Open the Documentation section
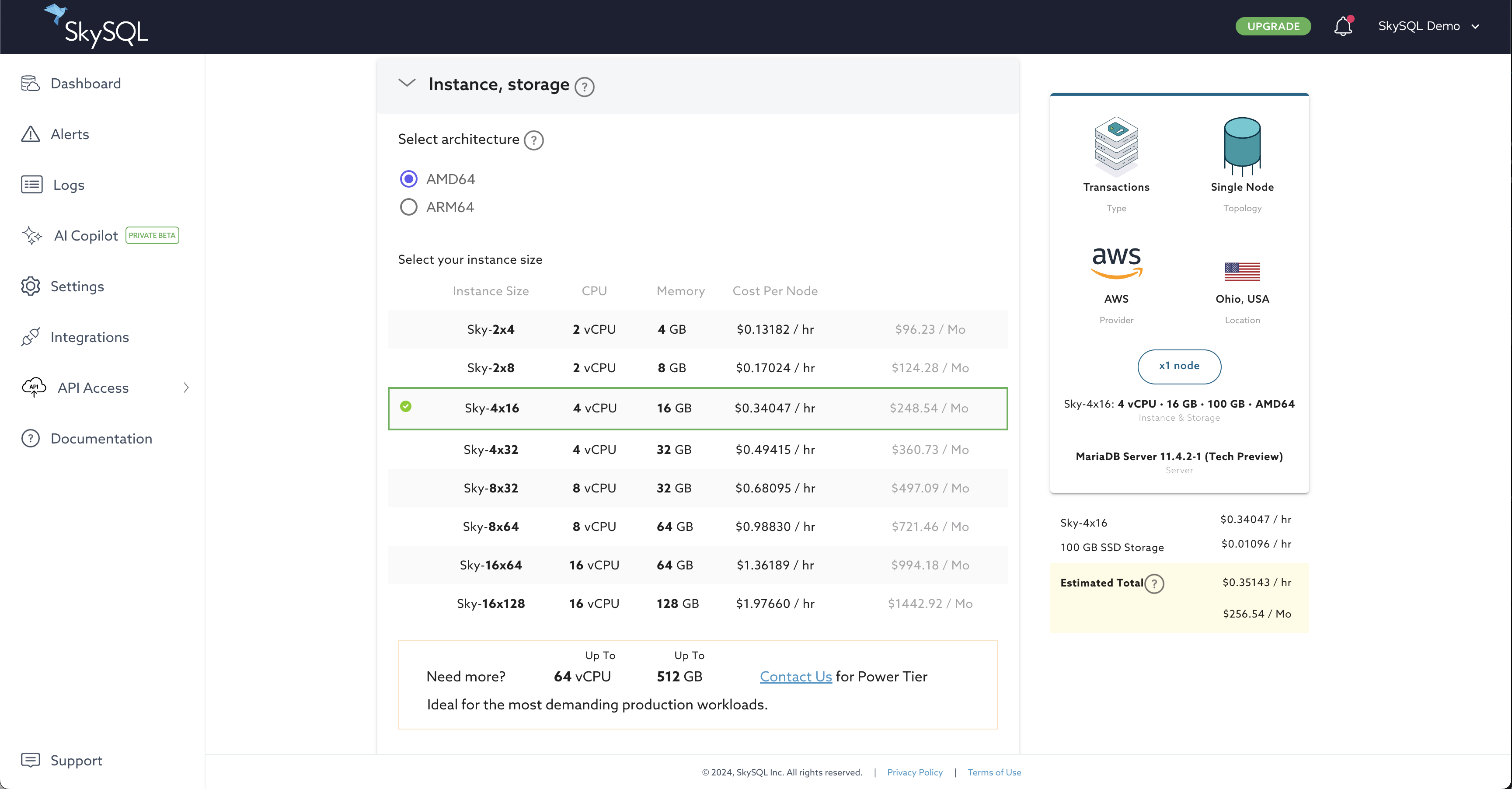Viewport: 1512px width, 789px height. coord(101,439)
